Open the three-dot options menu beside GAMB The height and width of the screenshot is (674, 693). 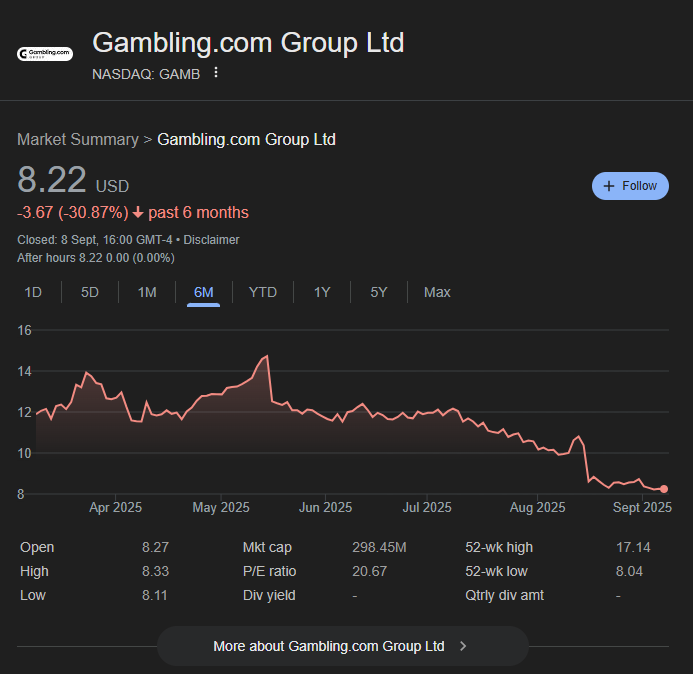[216, 72]
